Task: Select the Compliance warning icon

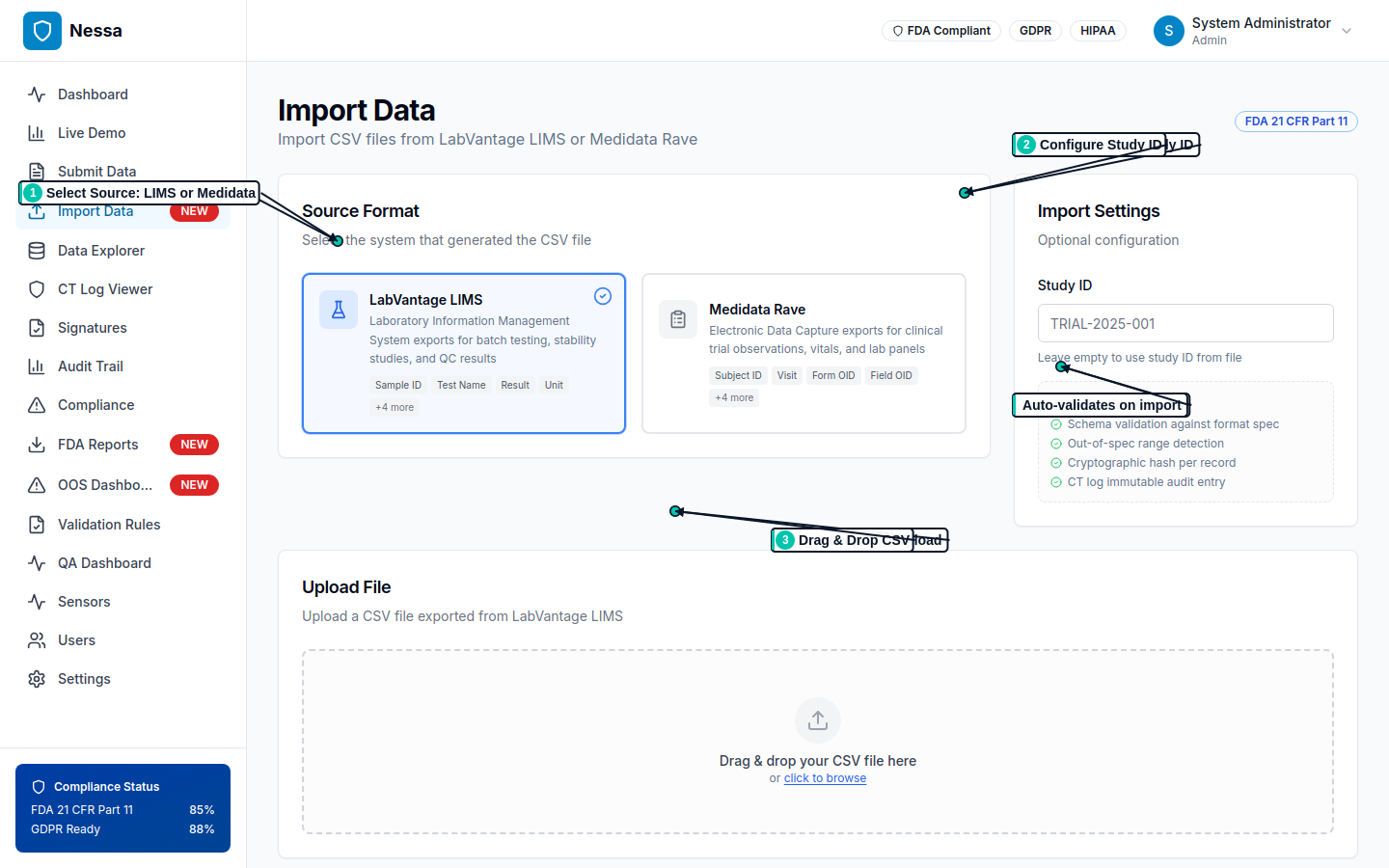Action: point(36,404)
